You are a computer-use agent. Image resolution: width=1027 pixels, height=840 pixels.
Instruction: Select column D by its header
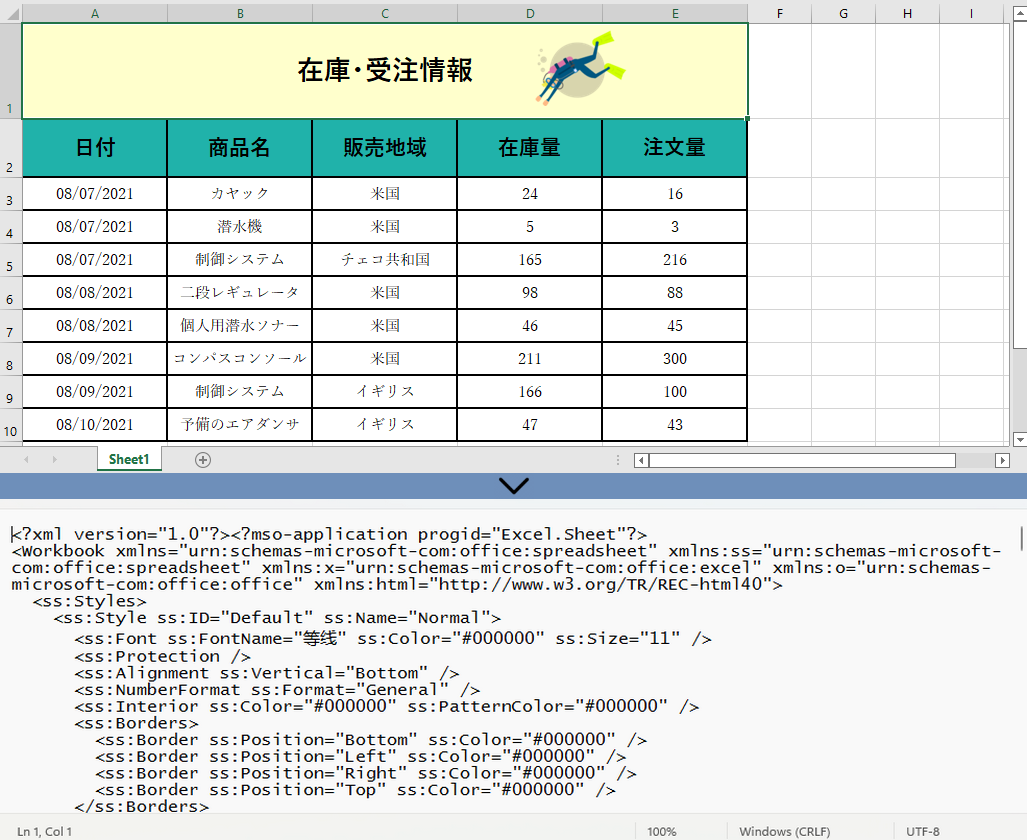pos(529,13)
